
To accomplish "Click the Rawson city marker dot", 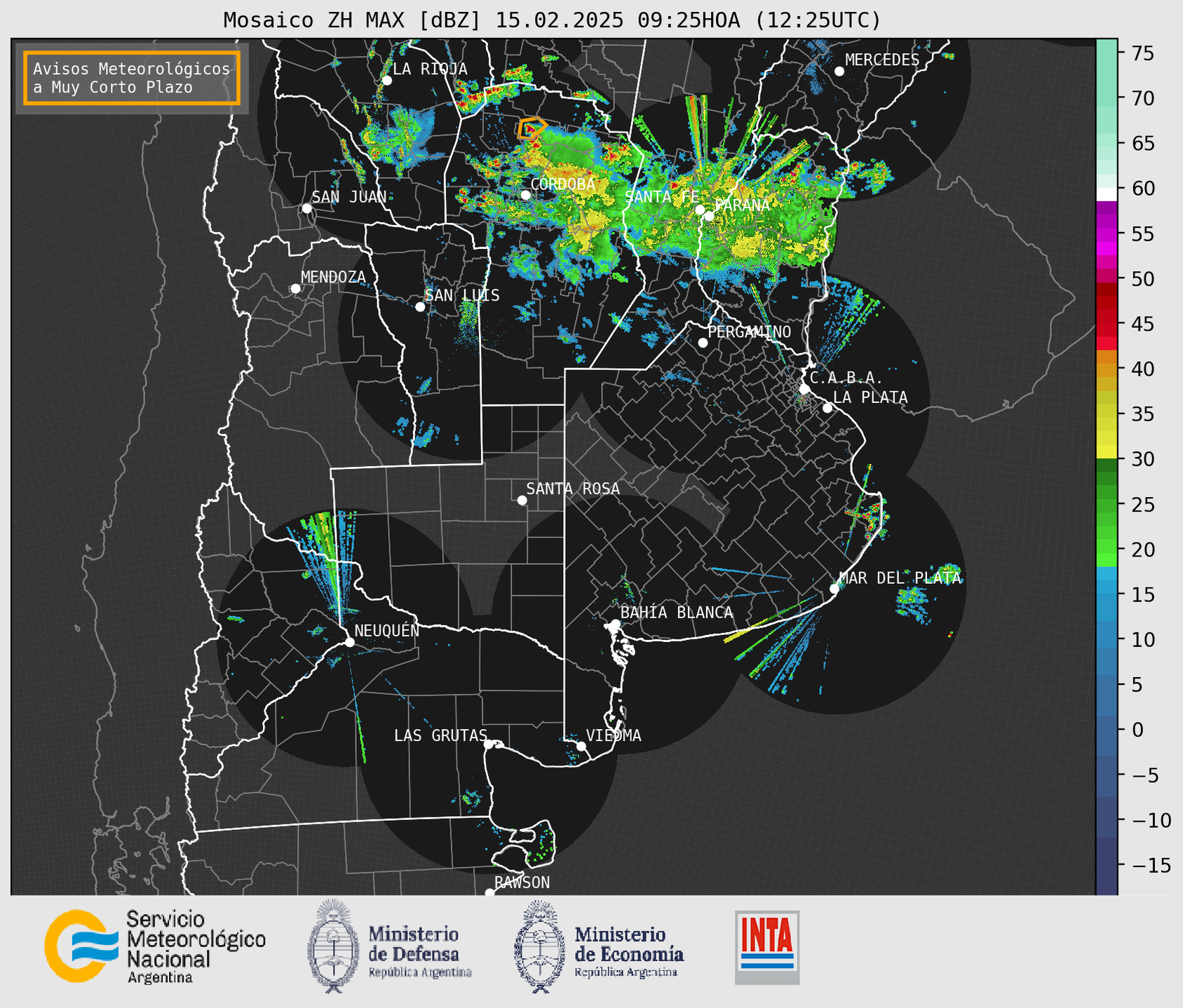I will tap(489, 893).
